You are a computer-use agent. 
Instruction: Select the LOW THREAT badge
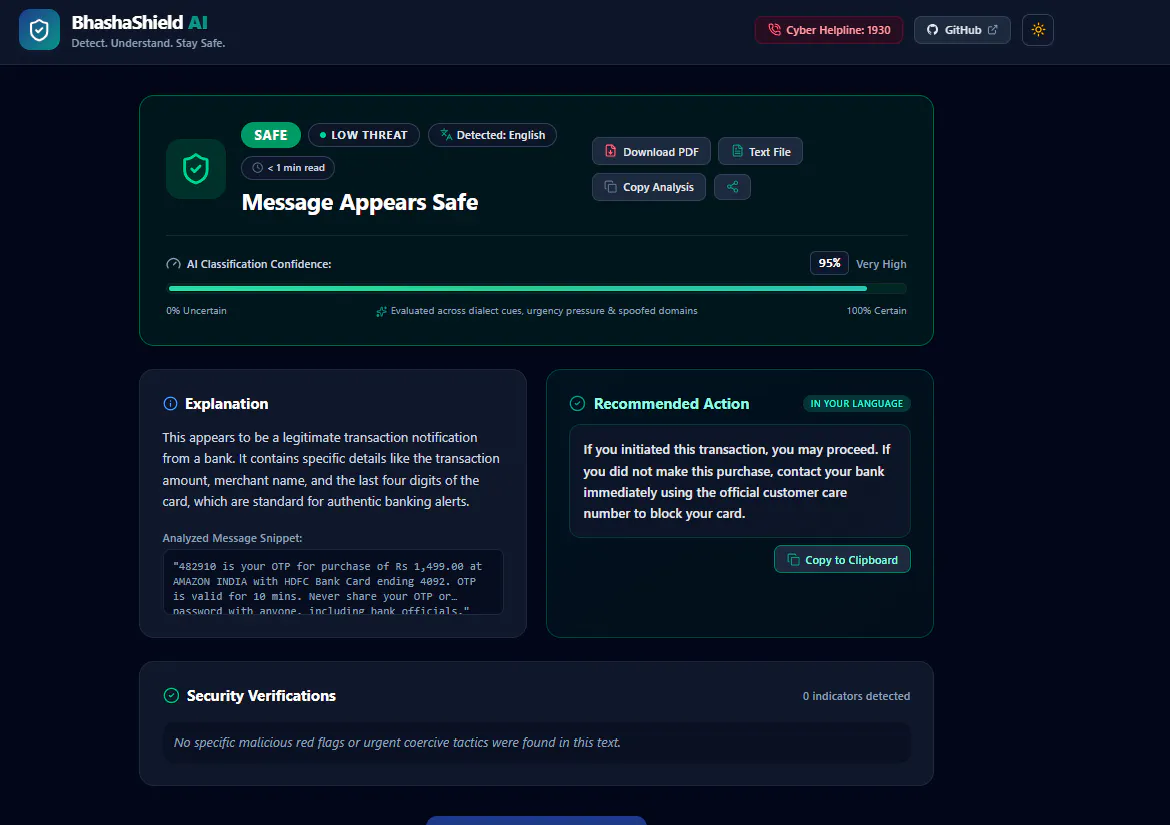point(363,135)
